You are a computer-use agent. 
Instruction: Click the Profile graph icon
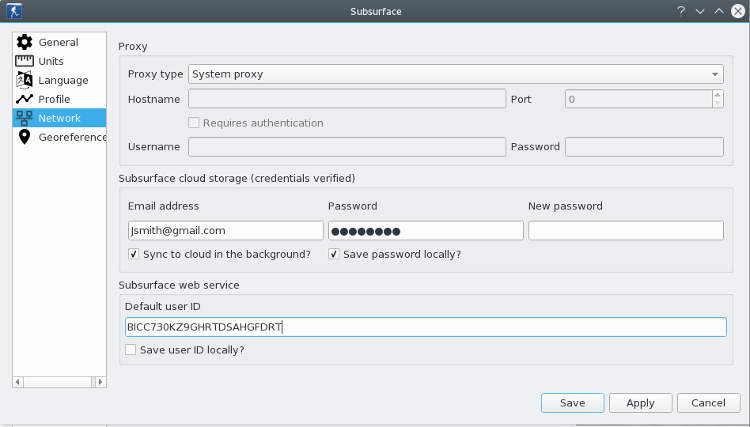pyautogui.click(x=24, y=99)
